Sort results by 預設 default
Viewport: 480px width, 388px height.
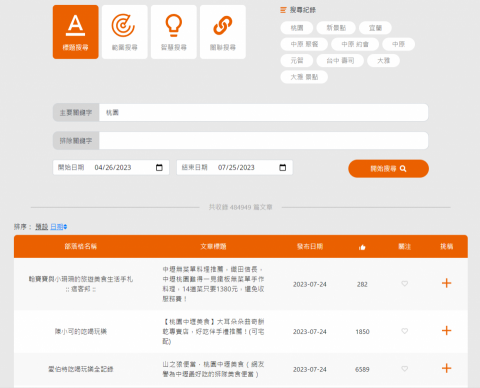coord(42,227)
